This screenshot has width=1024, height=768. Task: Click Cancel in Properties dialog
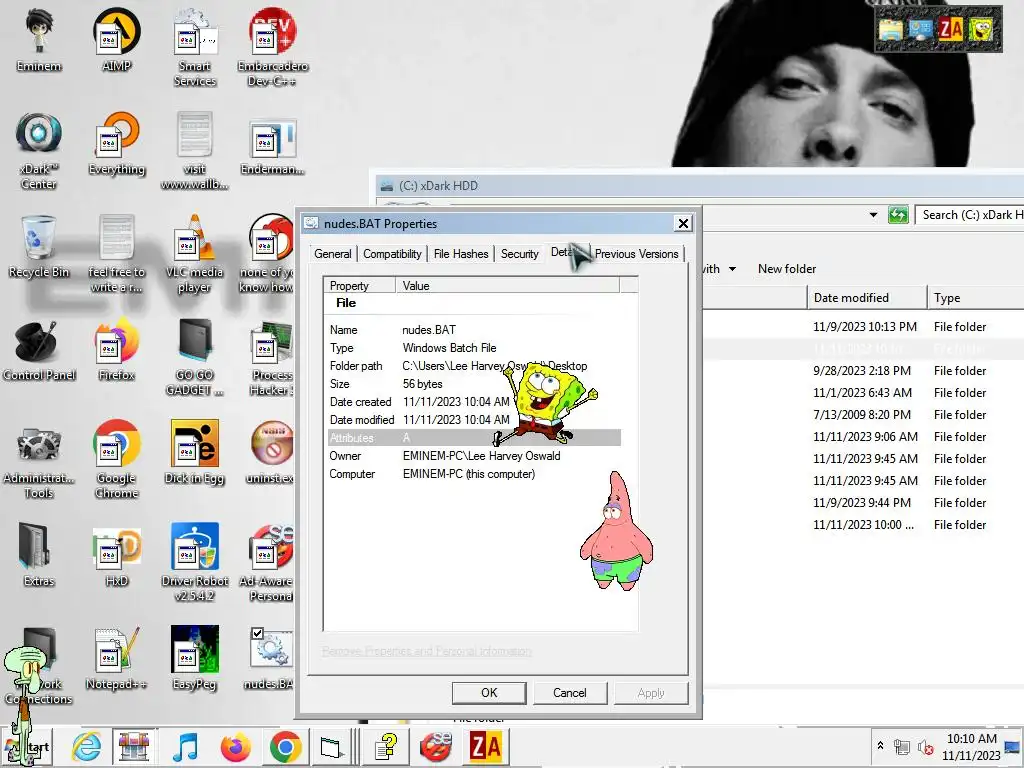[569, 693]
